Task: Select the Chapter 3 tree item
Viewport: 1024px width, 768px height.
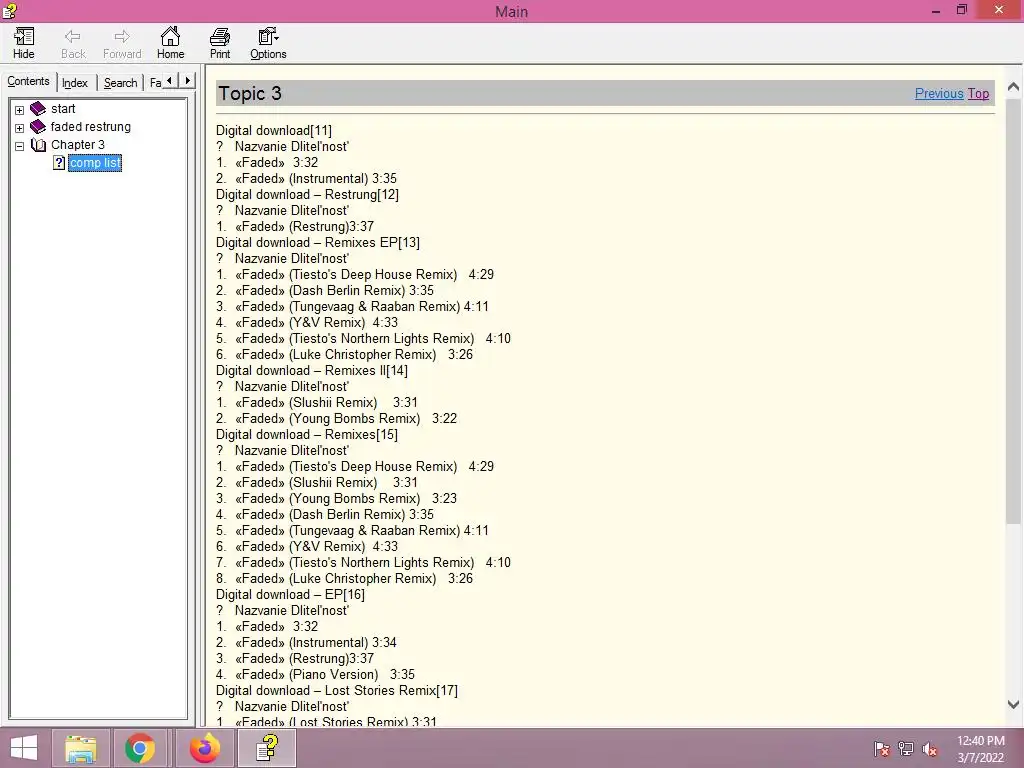Action: pos(78,144)
